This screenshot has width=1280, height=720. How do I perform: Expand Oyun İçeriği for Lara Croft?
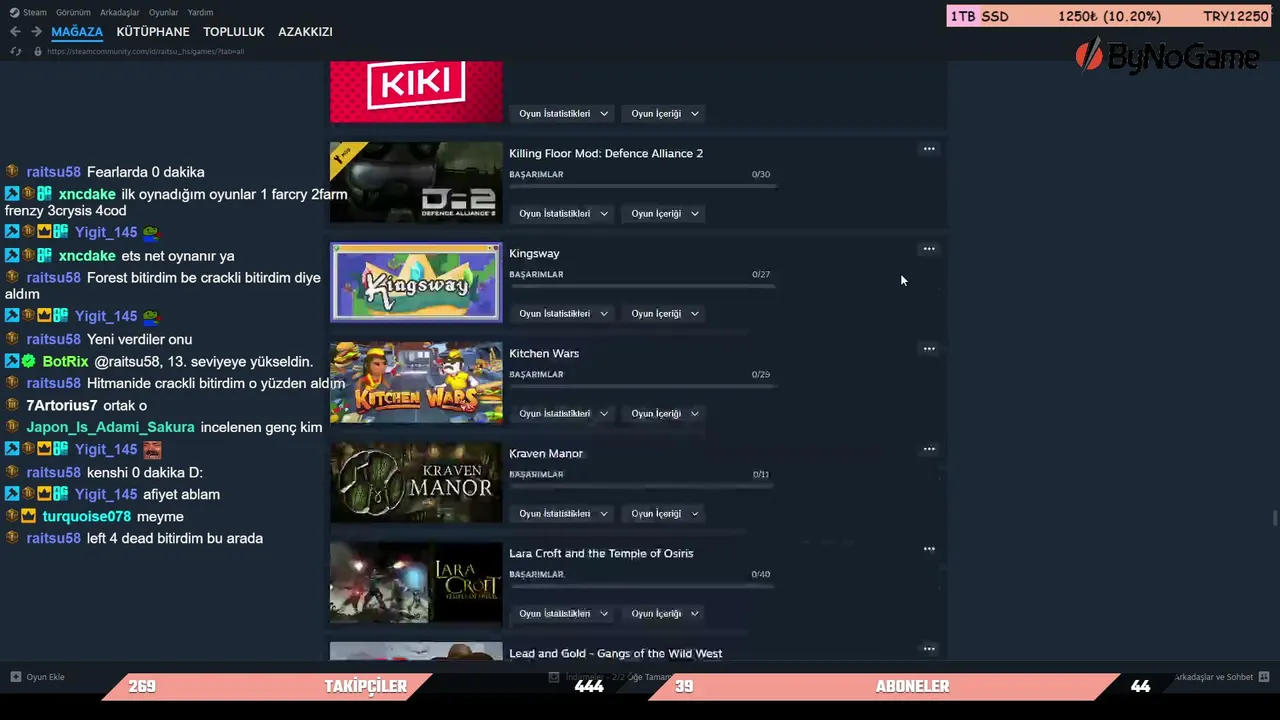[x=665, y=614]
